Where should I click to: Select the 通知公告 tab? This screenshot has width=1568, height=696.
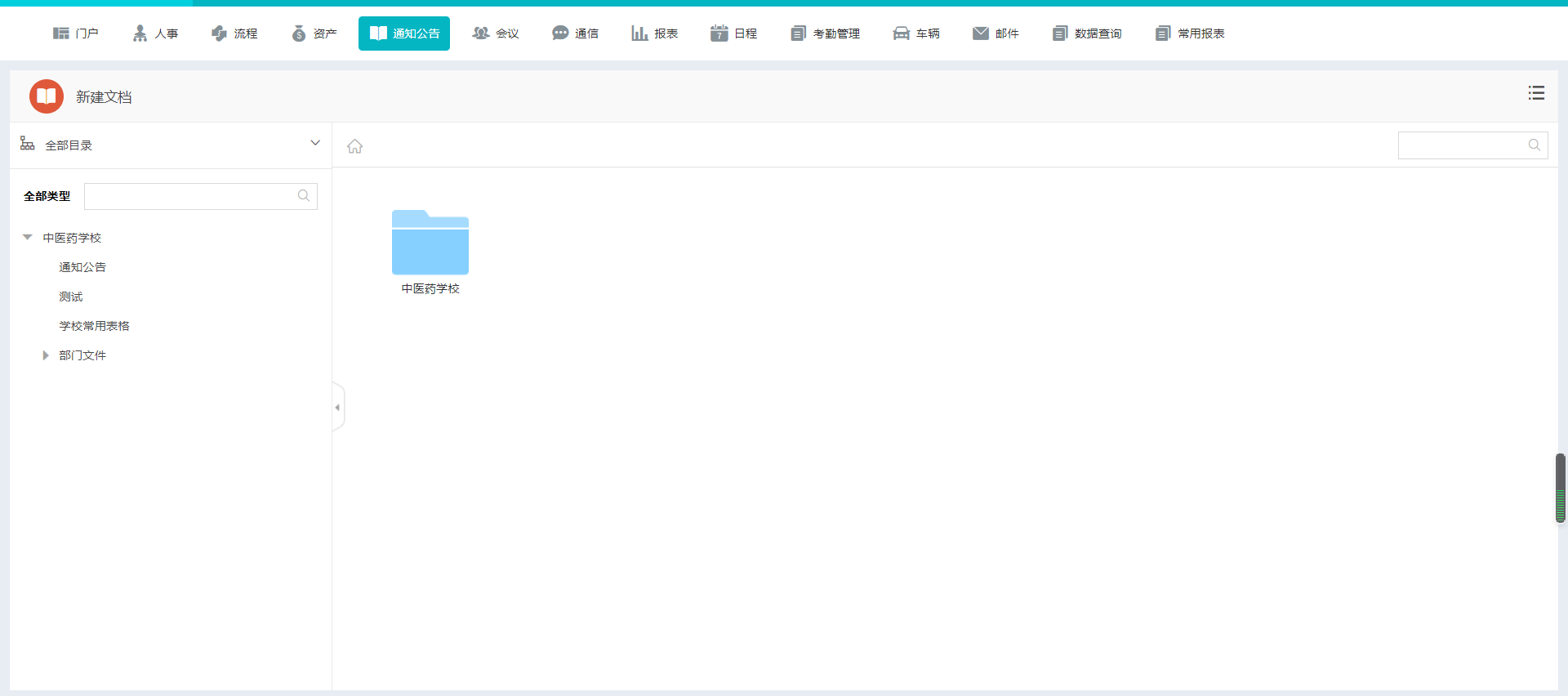tap(404, 33)
